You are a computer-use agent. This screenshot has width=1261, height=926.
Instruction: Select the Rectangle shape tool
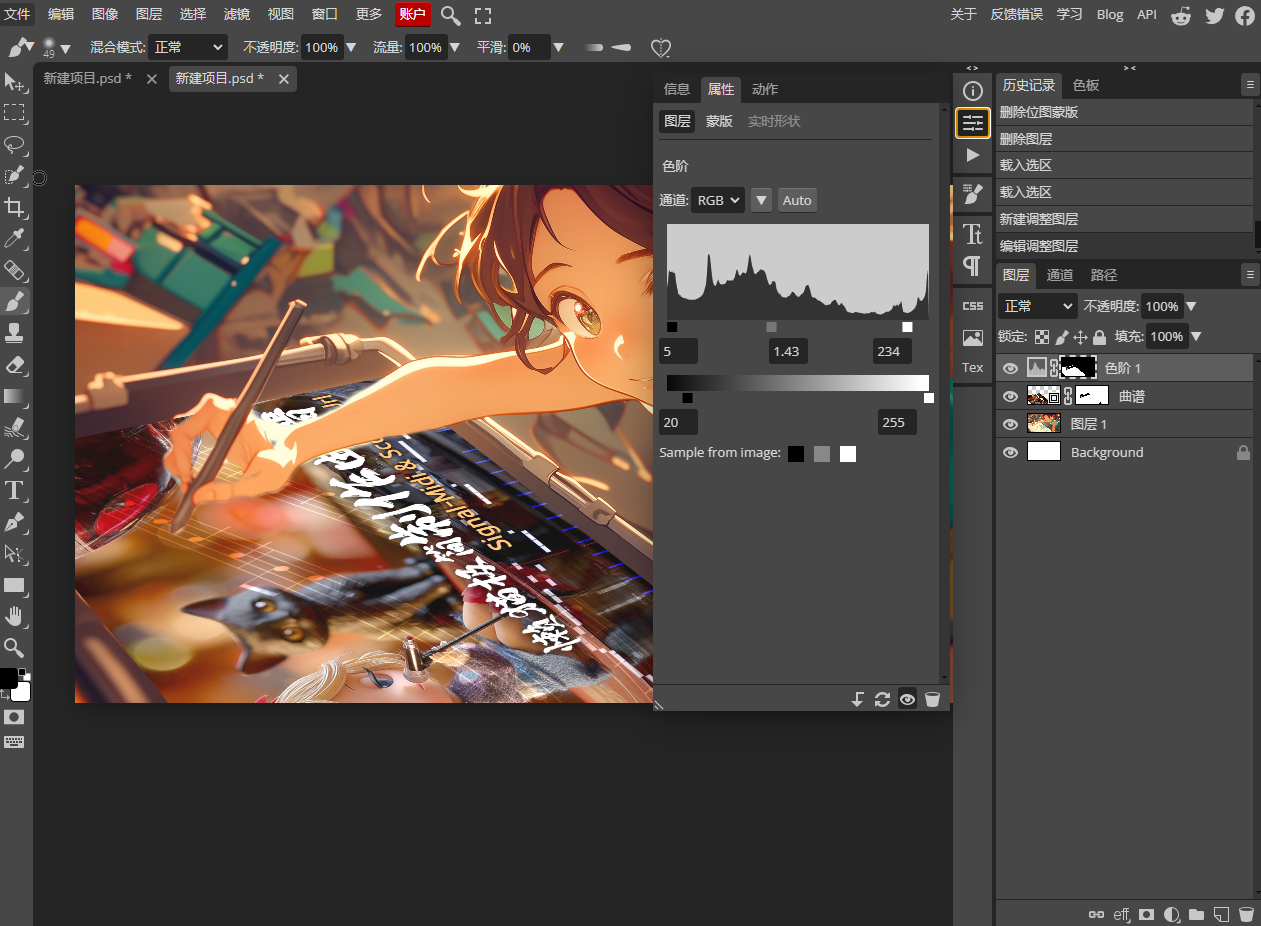[14, 585]
